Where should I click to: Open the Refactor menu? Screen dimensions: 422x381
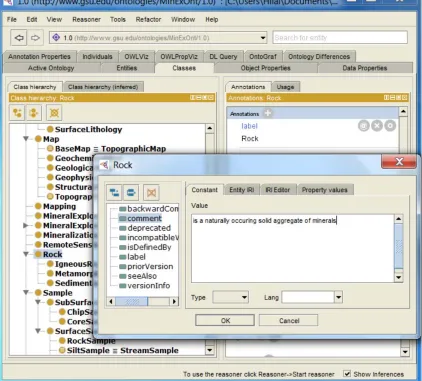pyautogui.click(x=148, y=19)
